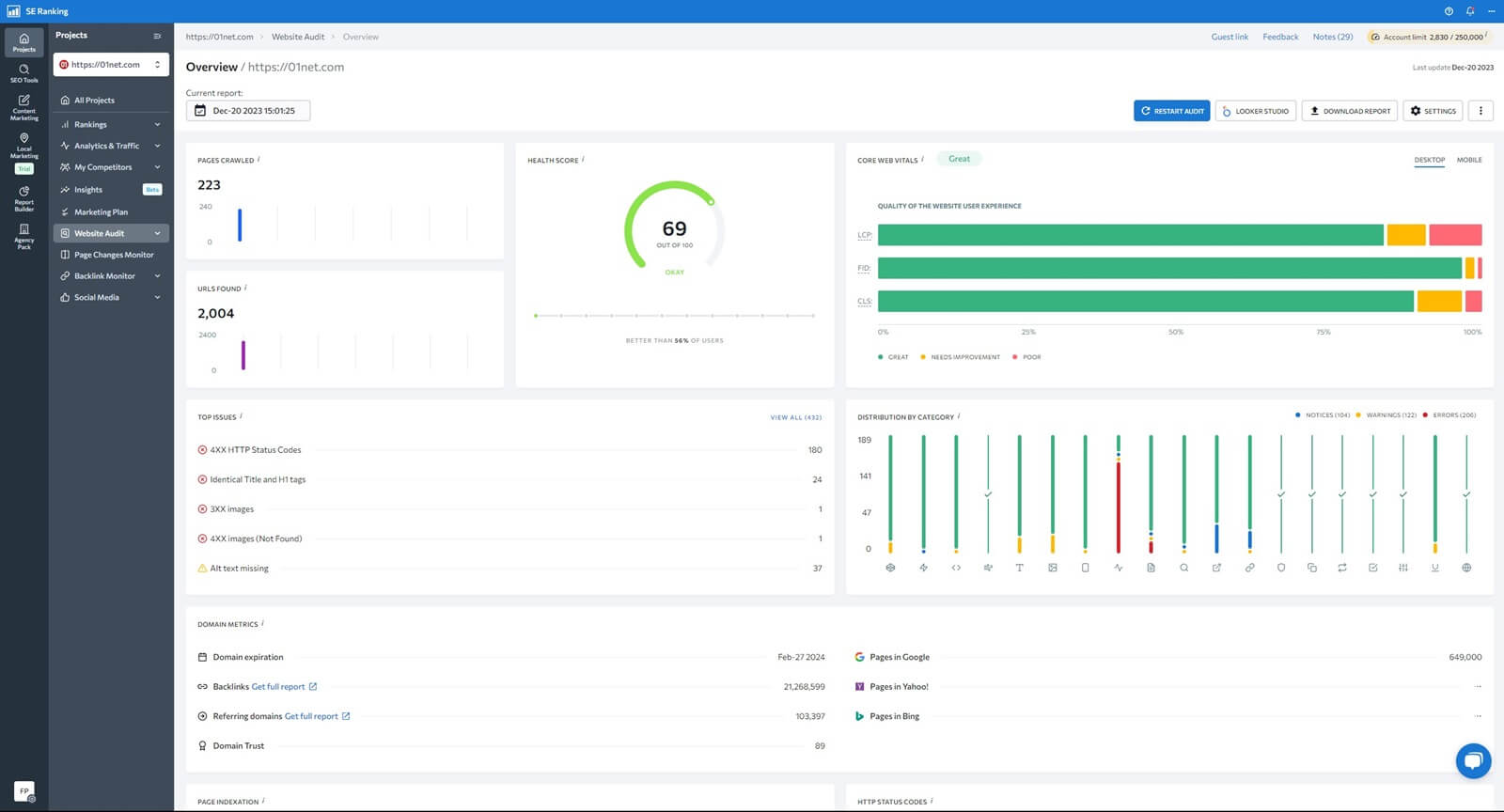Toggle Warnings legend in distribution chart
This screenshot has width=1504, height=812.
coord(1386,414)
